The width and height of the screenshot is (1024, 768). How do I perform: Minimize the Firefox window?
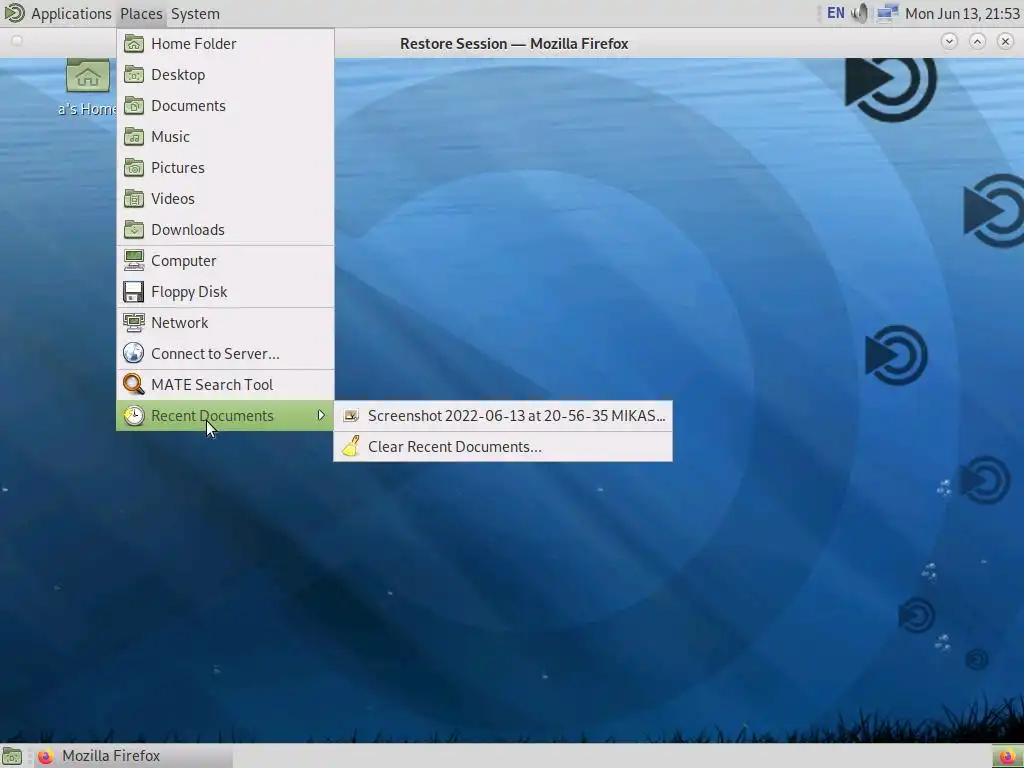click(x=949, y=41)
